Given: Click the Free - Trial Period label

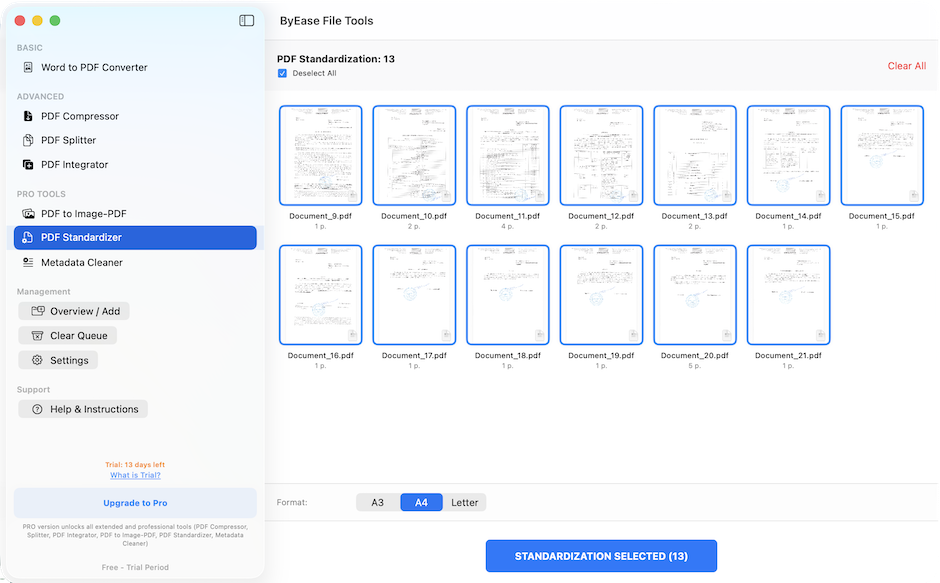Looking at the screenshot, I should tap(135, 567).
